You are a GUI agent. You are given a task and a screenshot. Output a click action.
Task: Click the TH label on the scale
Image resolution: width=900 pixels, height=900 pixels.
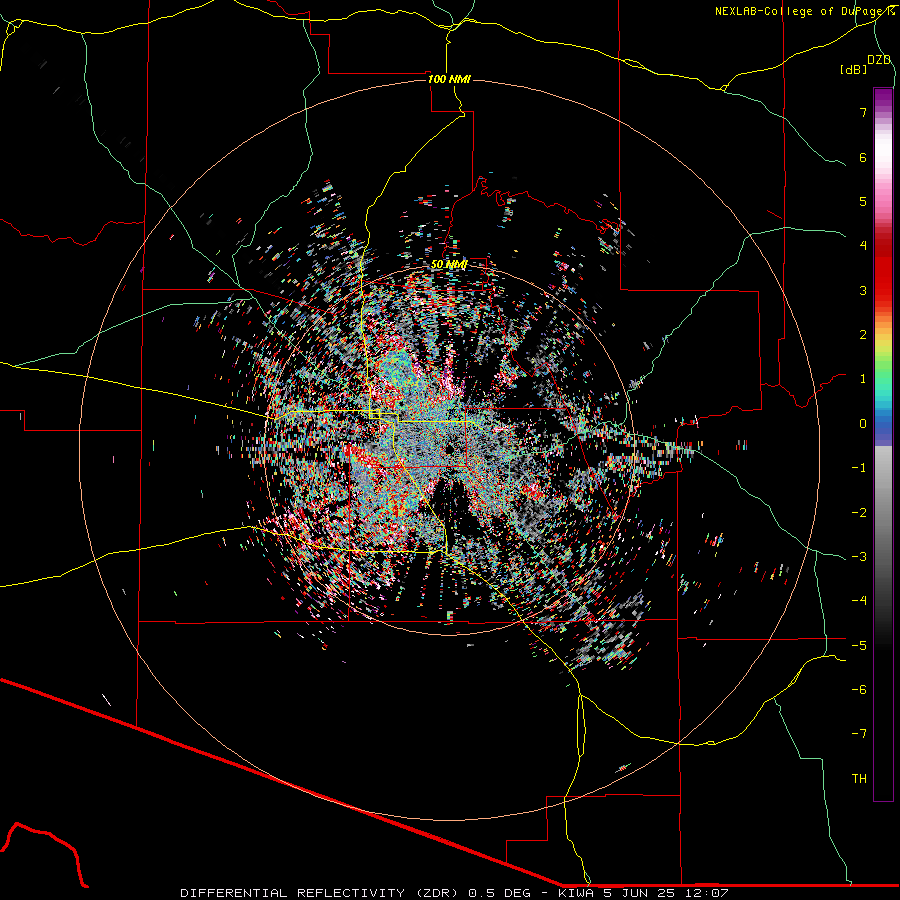859,779
